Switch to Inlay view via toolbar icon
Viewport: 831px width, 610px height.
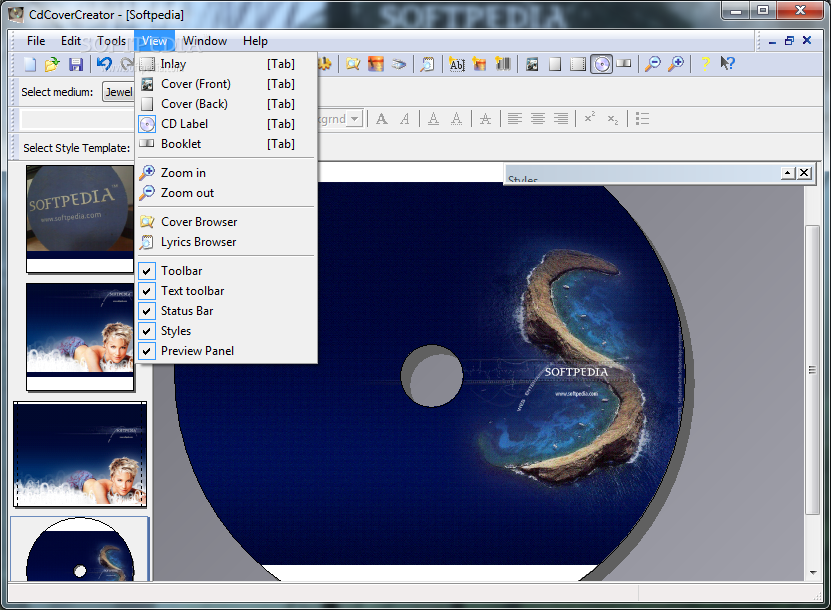point(578,64)
